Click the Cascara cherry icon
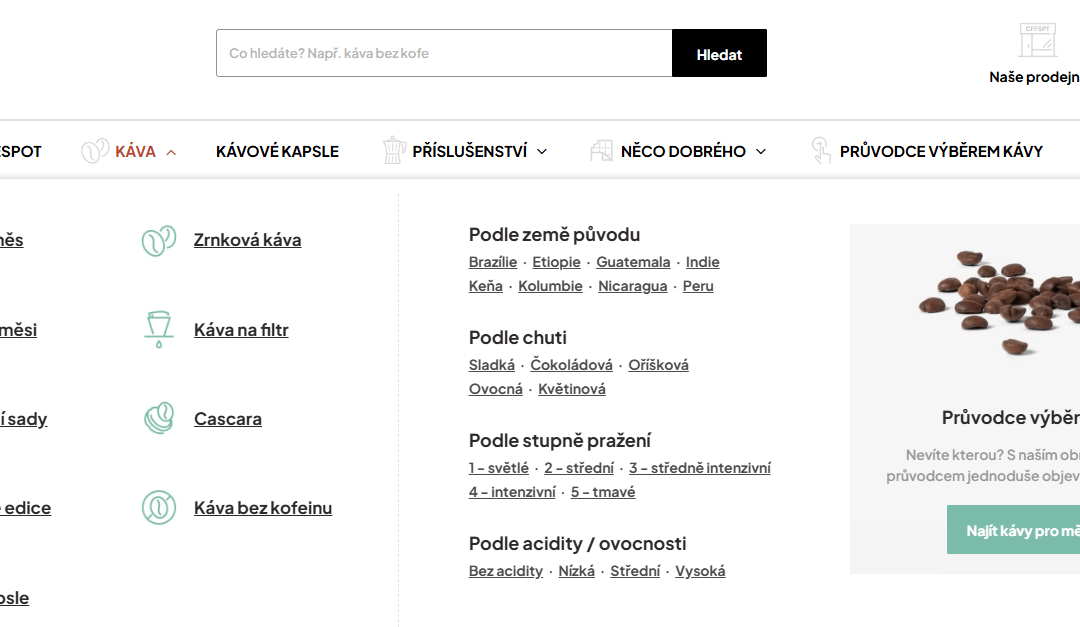The width and height of the screenshot is (1080, 627). click(159, 419)
